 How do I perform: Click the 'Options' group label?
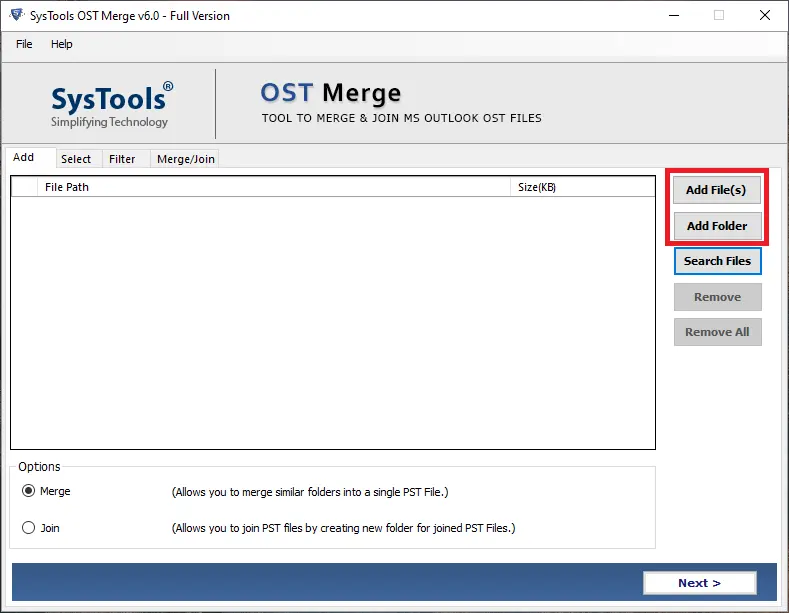tap(39, 467)
